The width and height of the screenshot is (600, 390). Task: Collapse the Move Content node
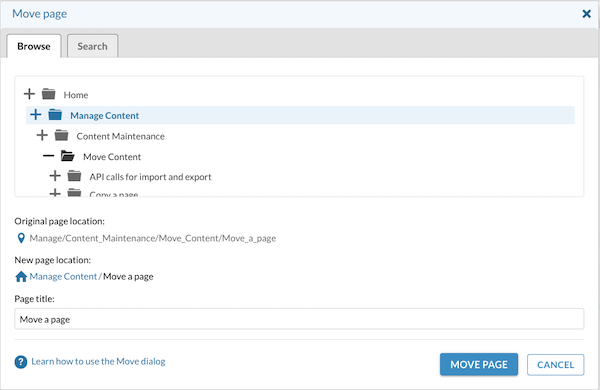[x=48, y=156]
